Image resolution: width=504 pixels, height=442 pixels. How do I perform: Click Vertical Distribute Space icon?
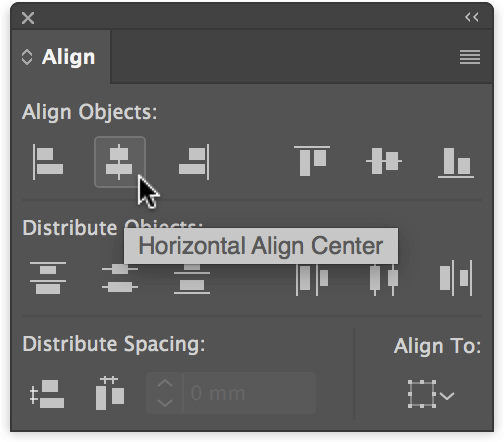point(47,394)
